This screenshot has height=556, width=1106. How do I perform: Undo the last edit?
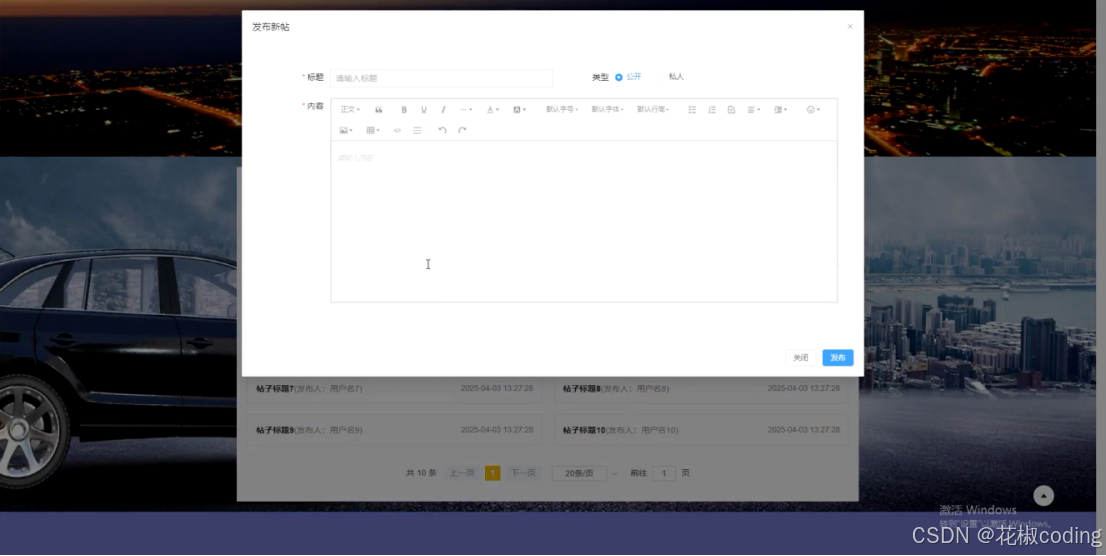point(442,130)
